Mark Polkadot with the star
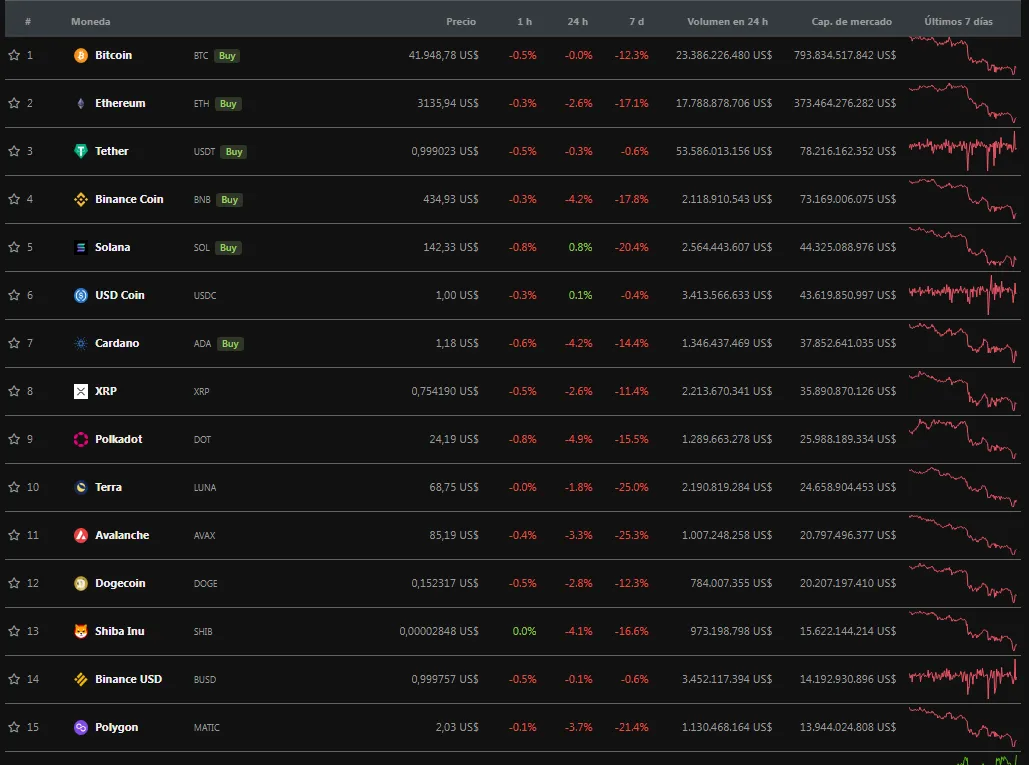Viewport: 1029px width, 765px height. 14,439
